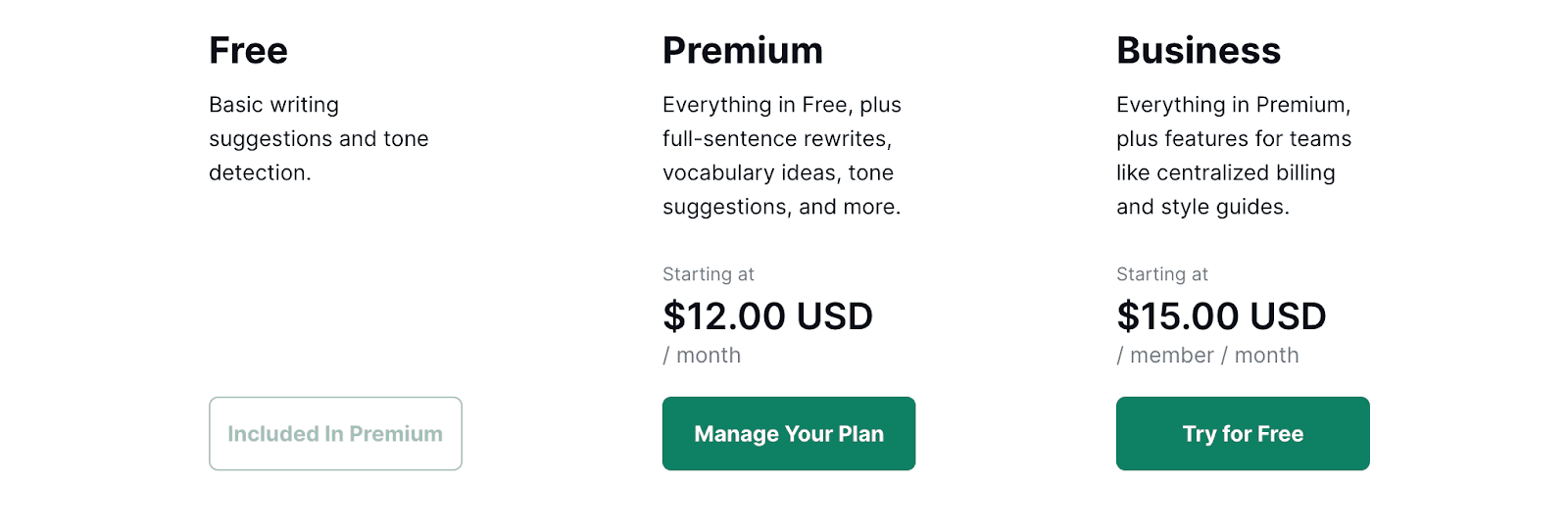Select the Premium plan heading
1568x531 pixels.
coord(742,51)
